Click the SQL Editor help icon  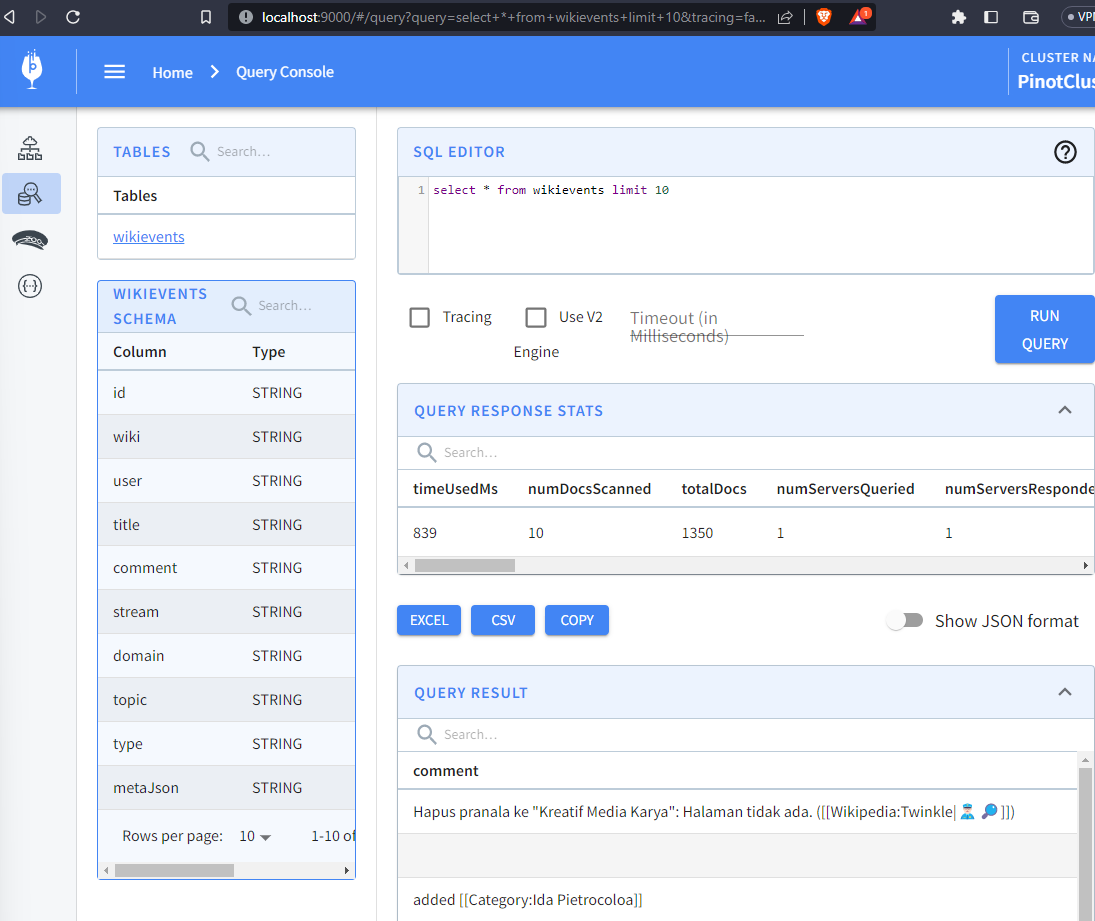1064,152
